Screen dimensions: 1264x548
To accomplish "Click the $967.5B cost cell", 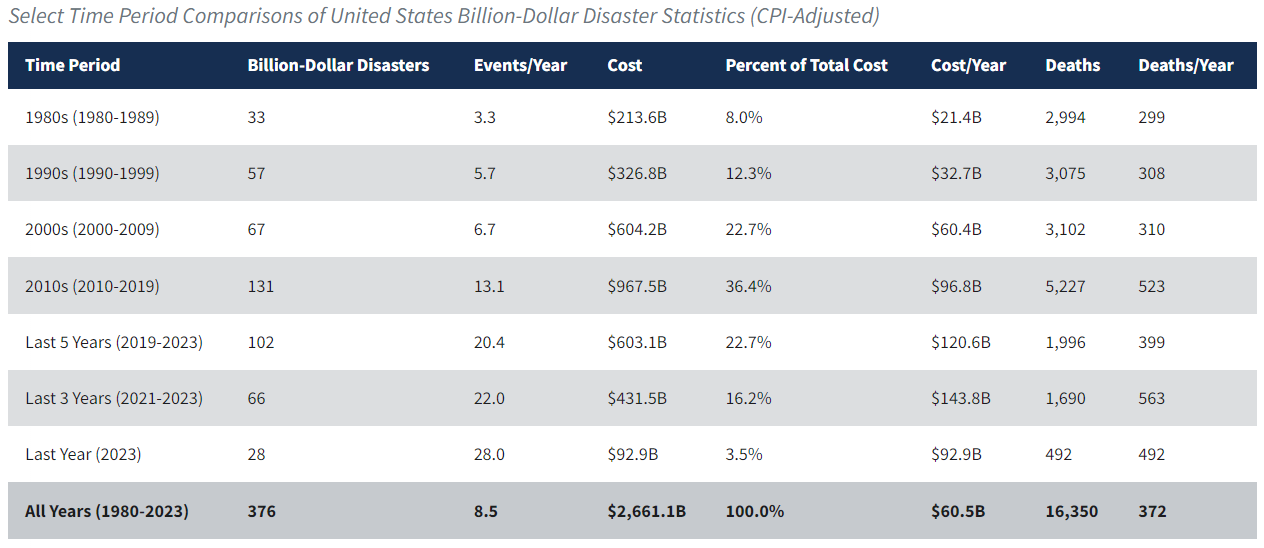I will [x=637, y=287].
